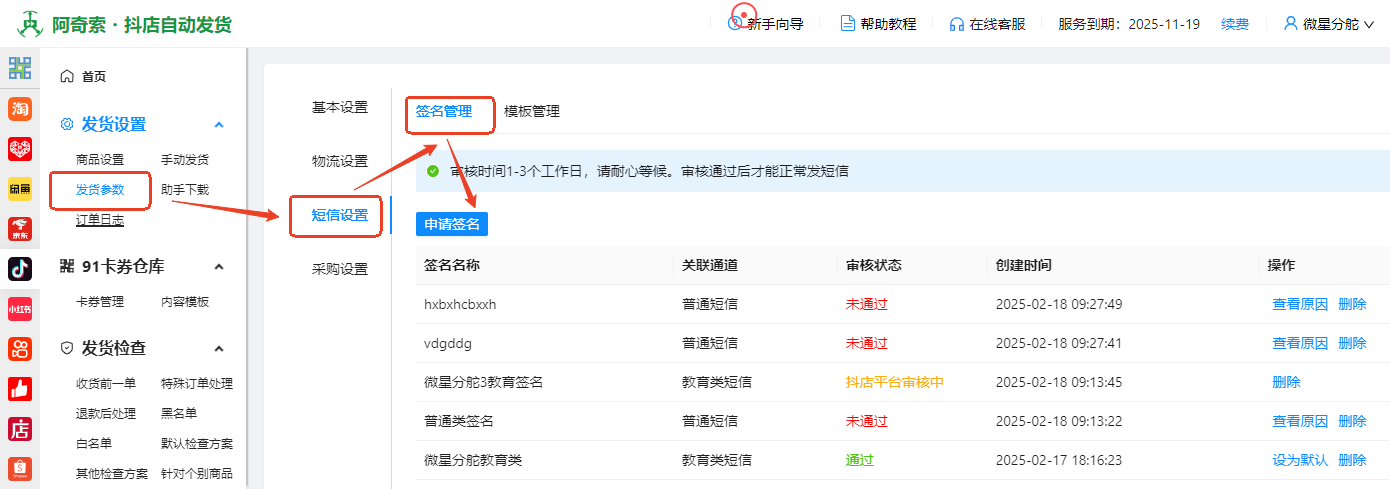Open 订单日志 in sidebar
1390x489 pixels.
pos(100,219)
